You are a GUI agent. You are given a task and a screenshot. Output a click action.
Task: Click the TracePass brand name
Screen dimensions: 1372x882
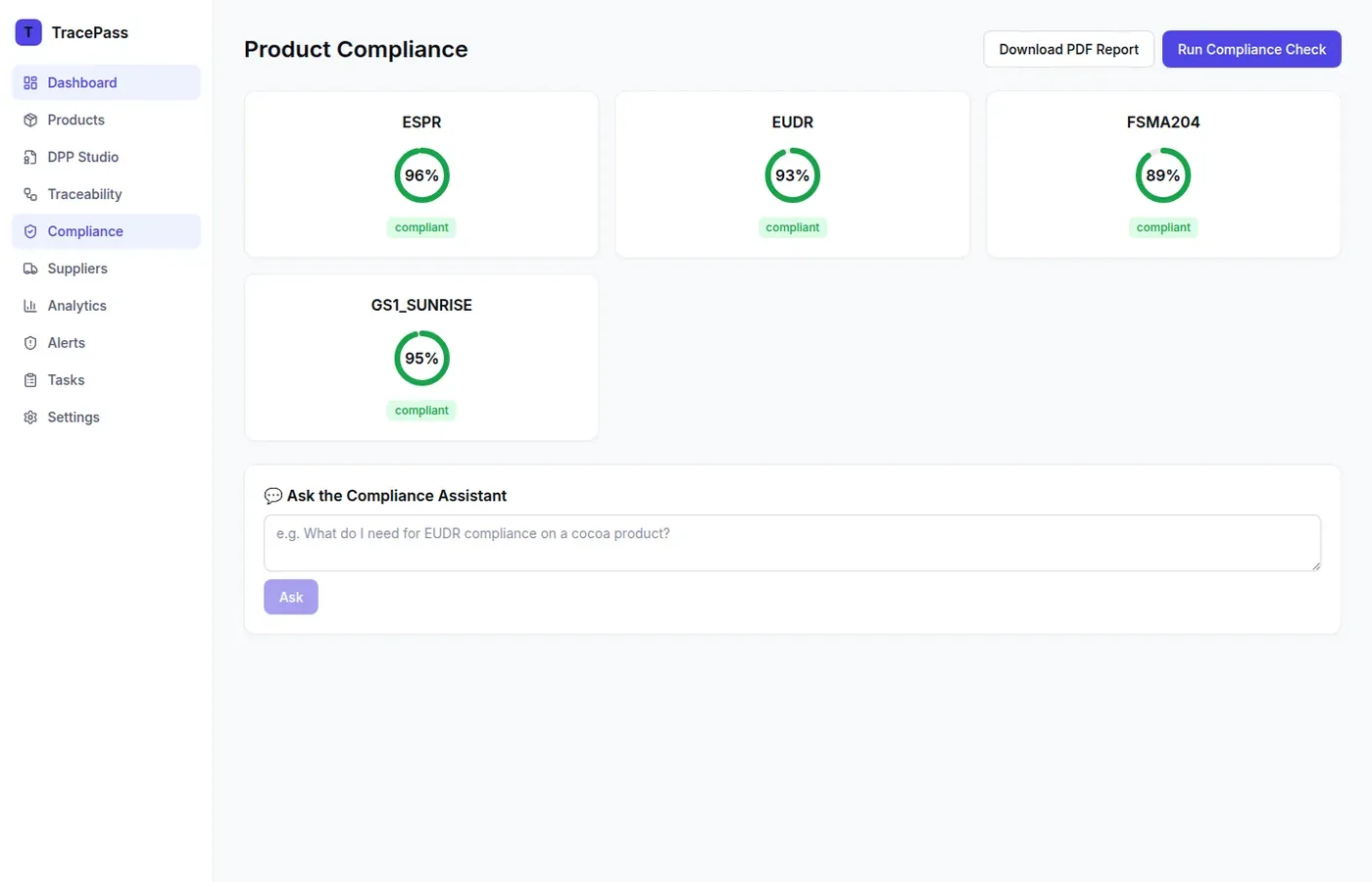click(90, 32)
